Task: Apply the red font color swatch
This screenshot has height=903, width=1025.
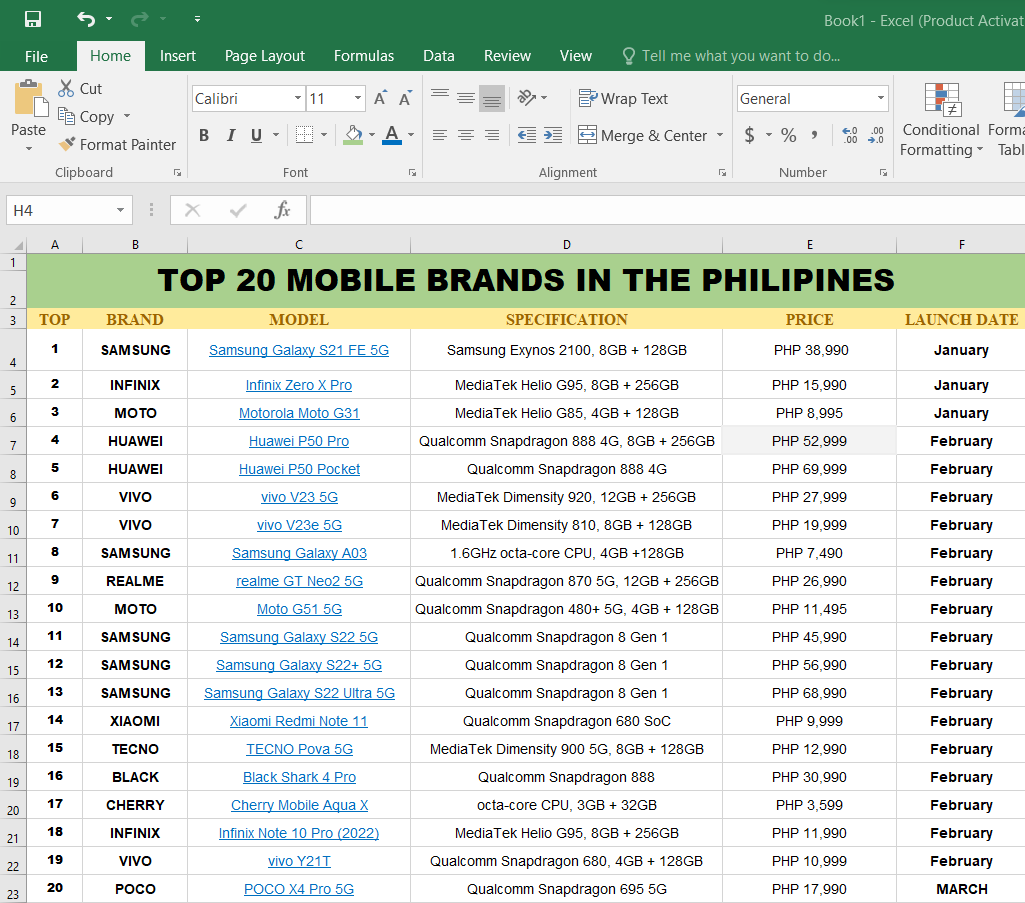Action: (x=391, y=135)
